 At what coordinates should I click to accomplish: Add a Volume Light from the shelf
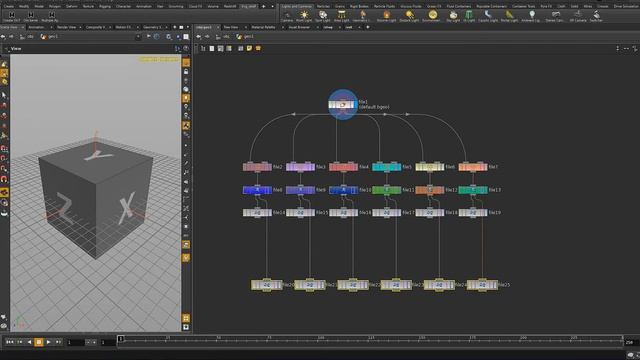click(x=386, y=16)
